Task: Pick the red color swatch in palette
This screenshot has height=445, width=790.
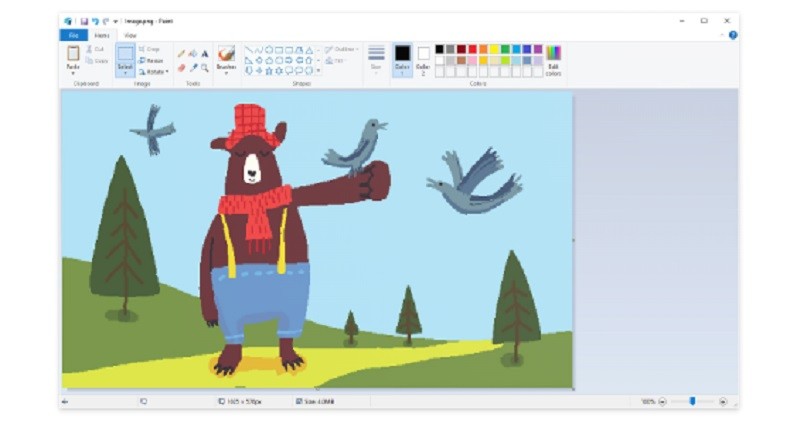Action: coord(472,49)
